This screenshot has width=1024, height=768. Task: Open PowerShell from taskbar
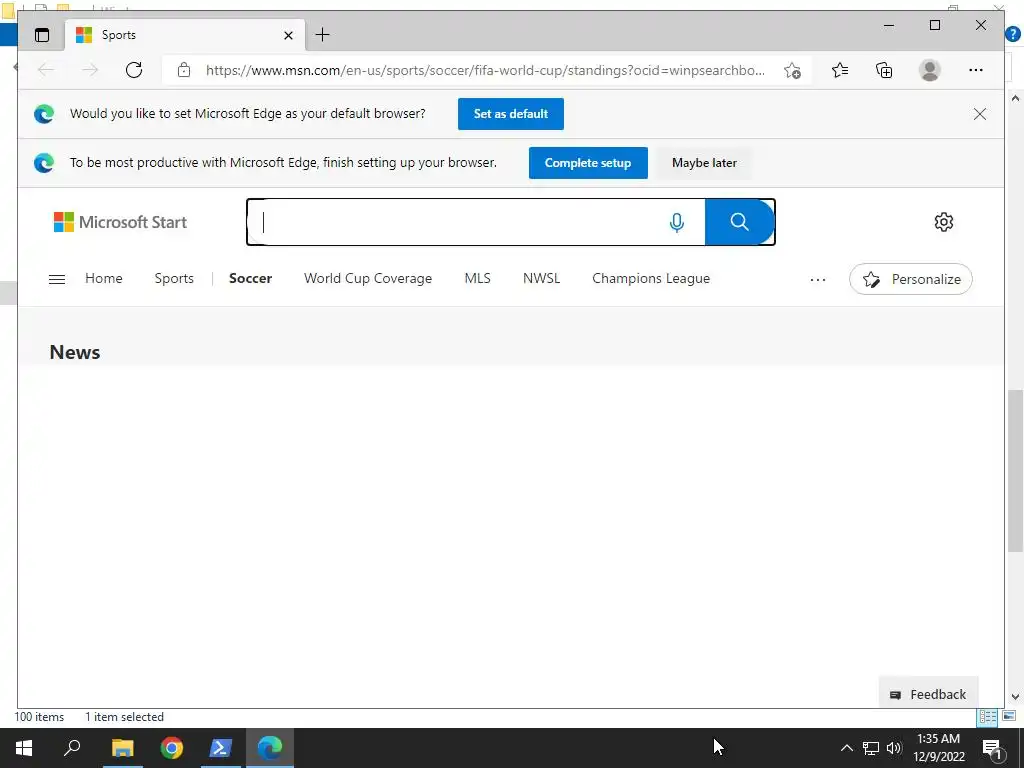coord(220,748)
